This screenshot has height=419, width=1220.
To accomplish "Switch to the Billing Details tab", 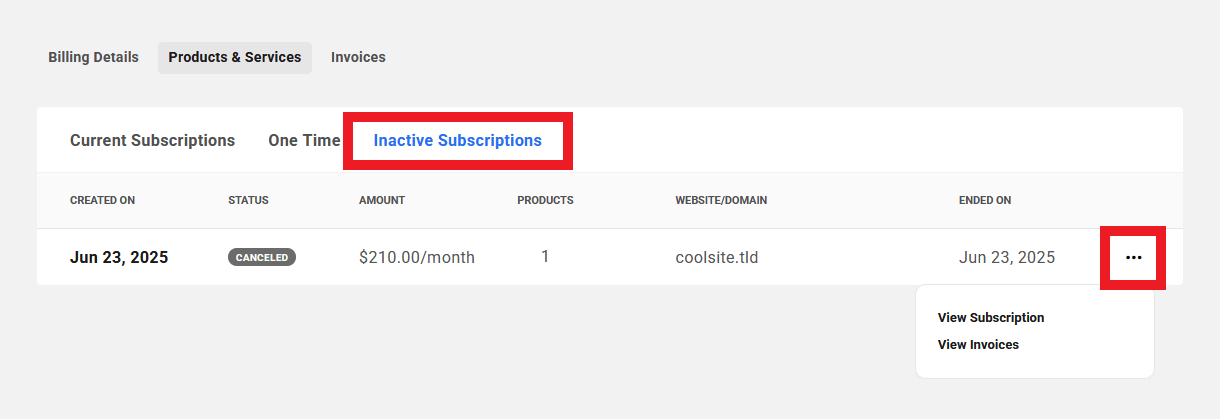I will point(93,57).
